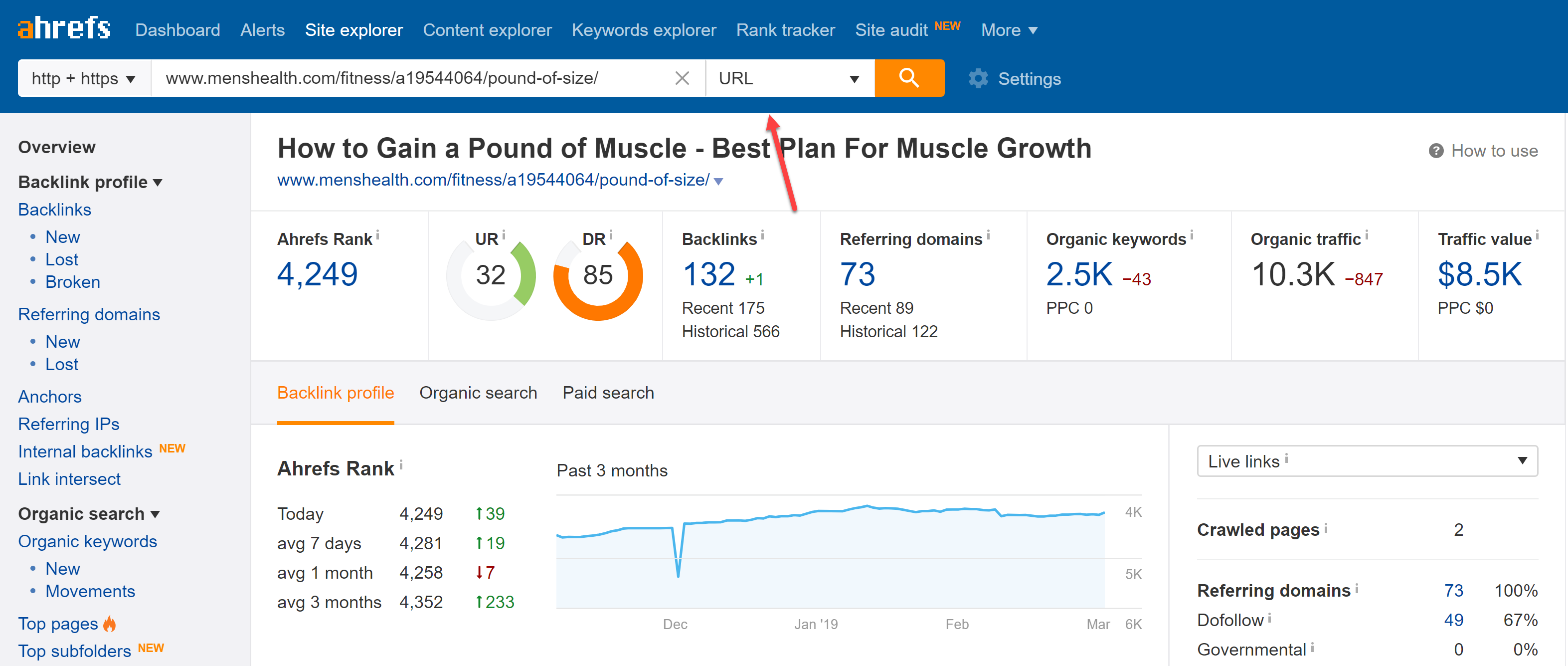Click the $8.5K Traffic value
This screenshot has height=666, width=1568.
pos(1479,274)
